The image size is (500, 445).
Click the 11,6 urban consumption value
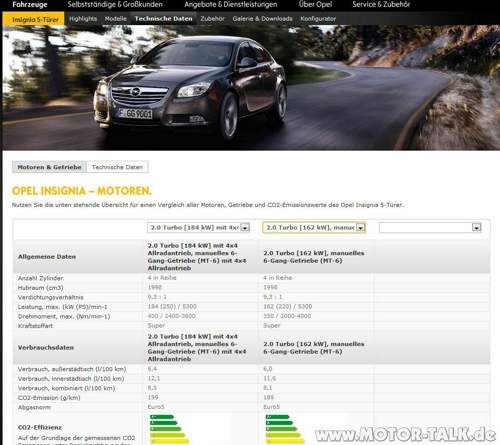pos(270,378)
